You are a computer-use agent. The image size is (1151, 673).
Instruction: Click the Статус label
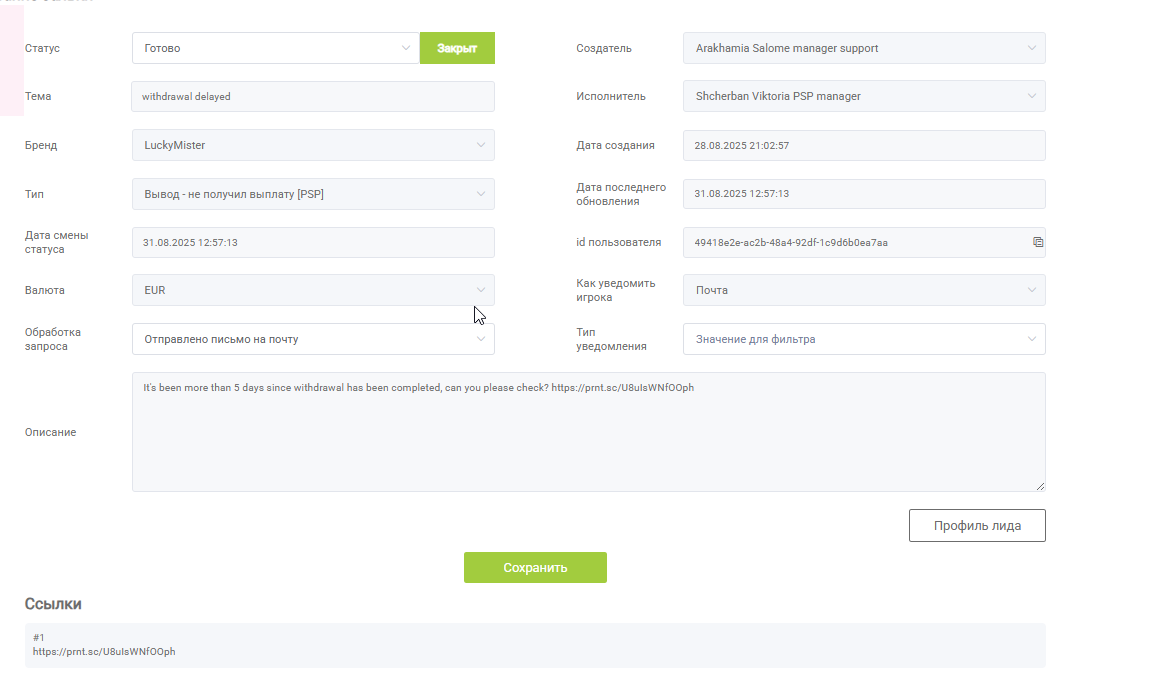tap(42, 48)
